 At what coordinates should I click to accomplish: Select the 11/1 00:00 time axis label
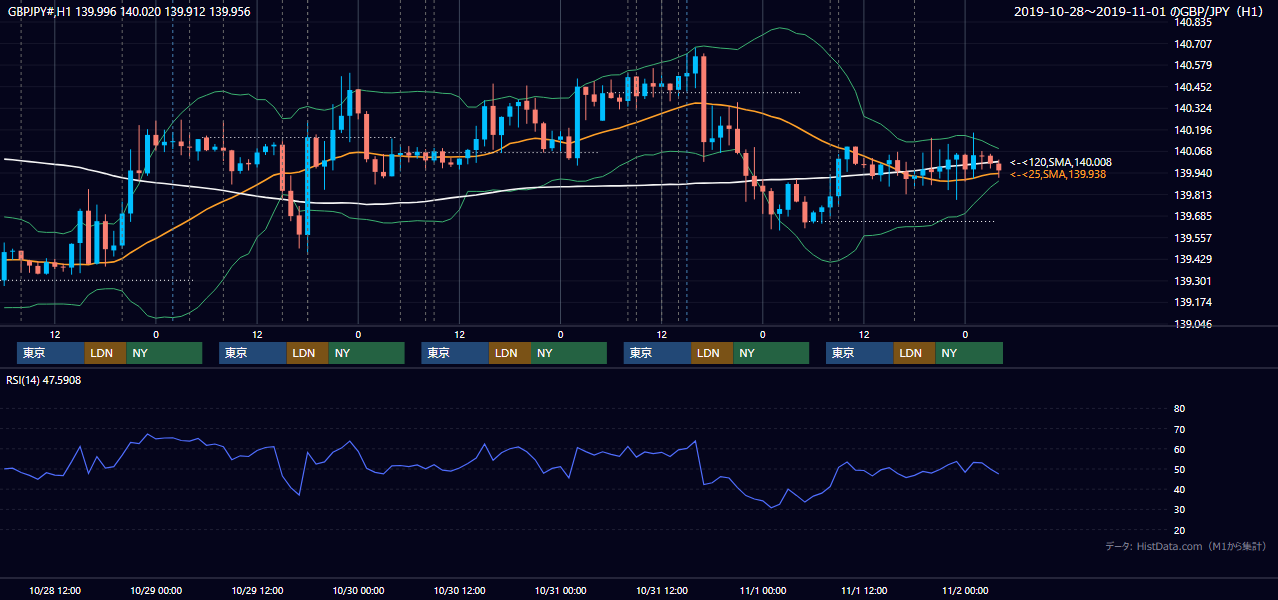763,590
